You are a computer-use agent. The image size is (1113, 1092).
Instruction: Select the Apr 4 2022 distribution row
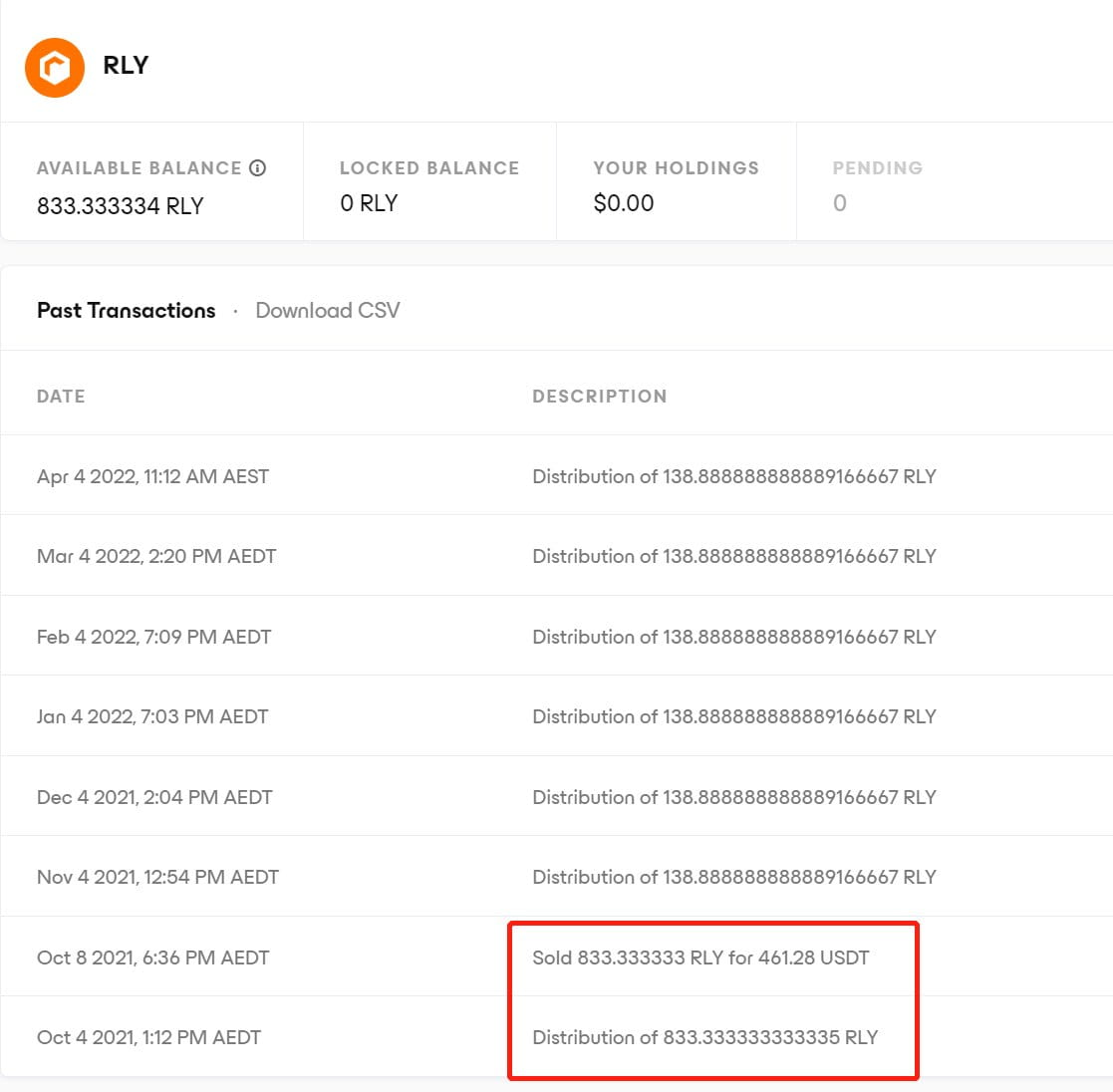point(556,475)
